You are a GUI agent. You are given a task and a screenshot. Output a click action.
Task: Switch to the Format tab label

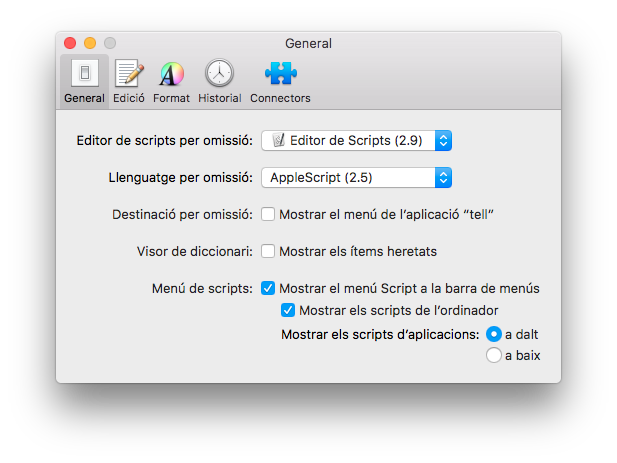point(171,98)
